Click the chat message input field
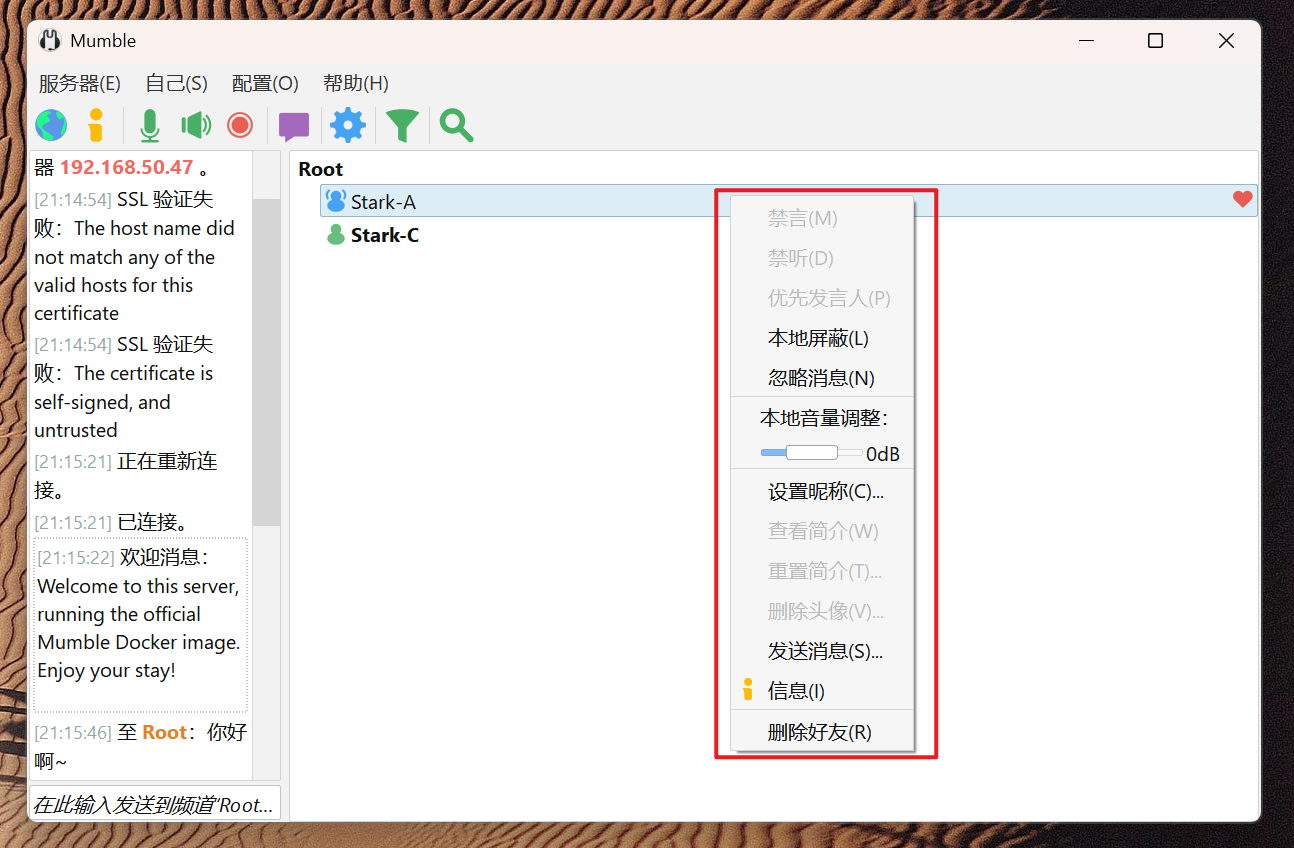1294x848 pixels. (x=154, y=804)
